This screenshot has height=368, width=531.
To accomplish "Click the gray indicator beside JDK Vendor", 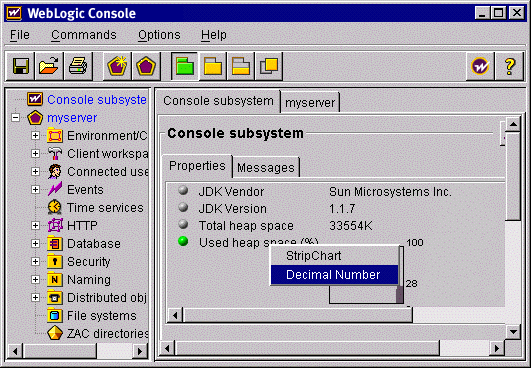I will tap(183, 191).
